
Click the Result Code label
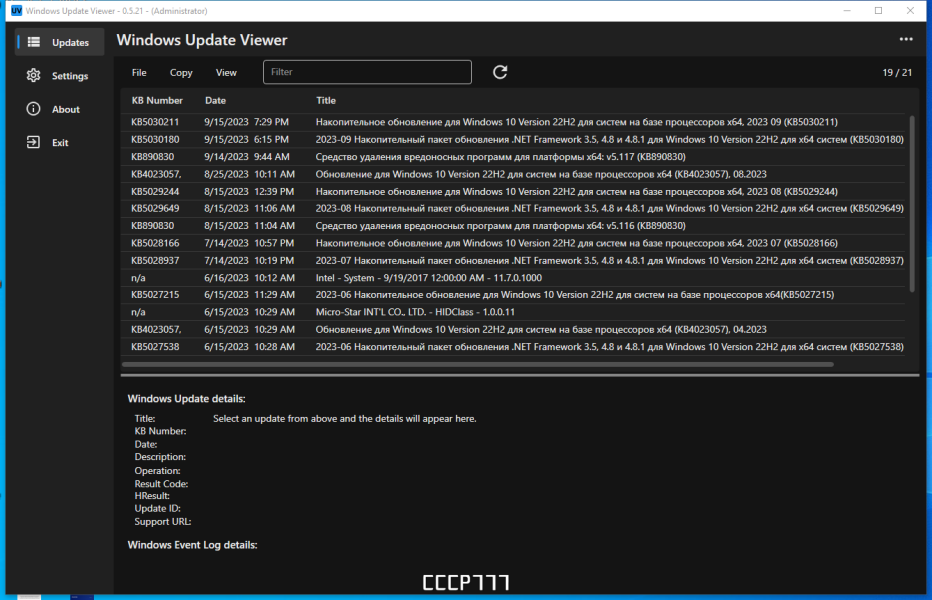[x=161, y=483]
